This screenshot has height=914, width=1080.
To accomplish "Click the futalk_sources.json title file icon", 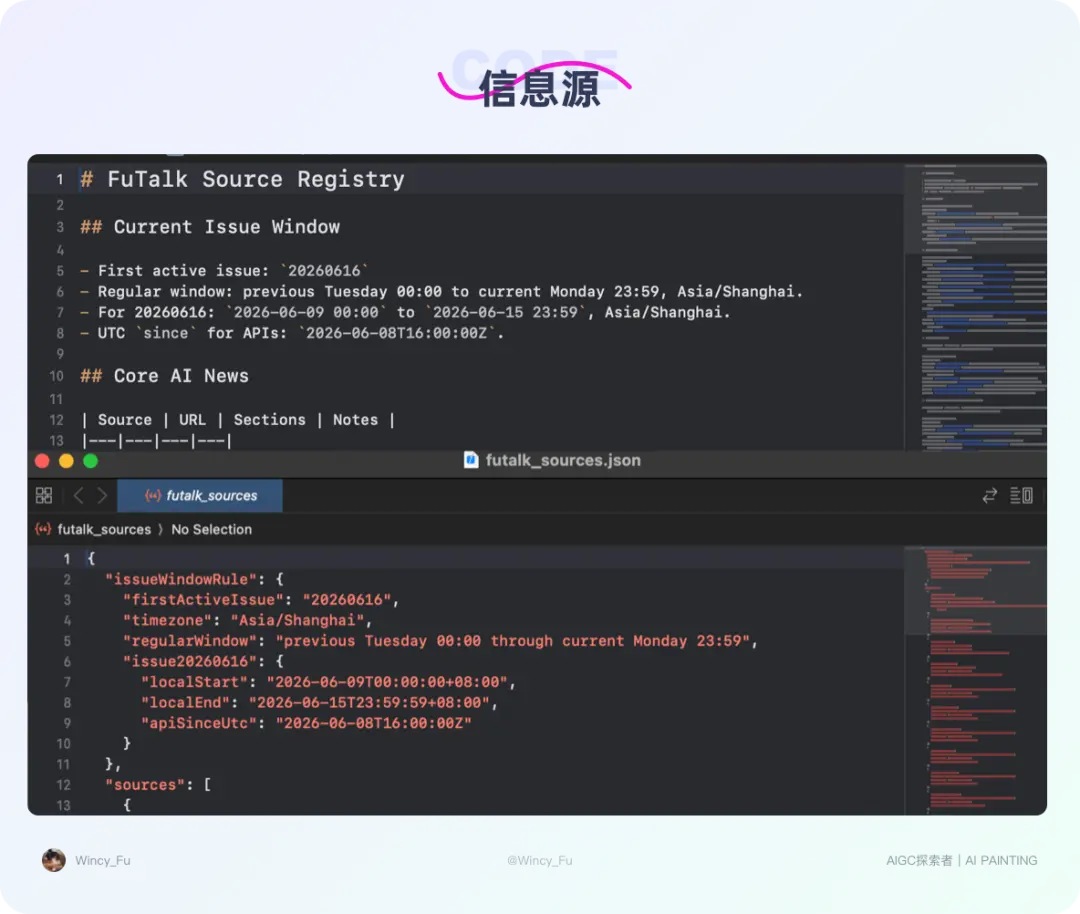I will click(x=471, y=460).
